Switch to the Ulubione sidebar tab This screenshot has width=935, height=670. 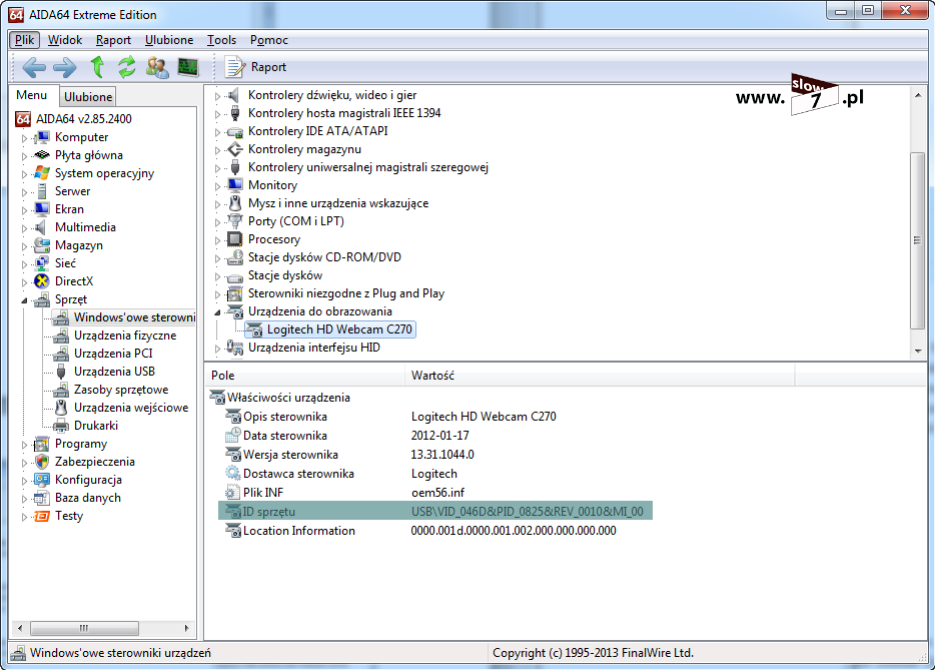pos(88,97)
